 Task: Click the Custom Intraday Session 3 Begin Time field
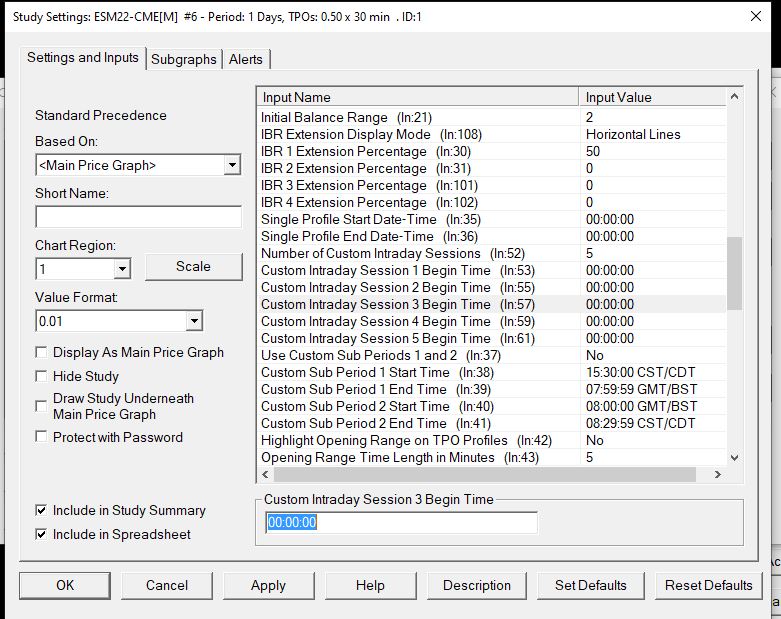coord(401,522)
